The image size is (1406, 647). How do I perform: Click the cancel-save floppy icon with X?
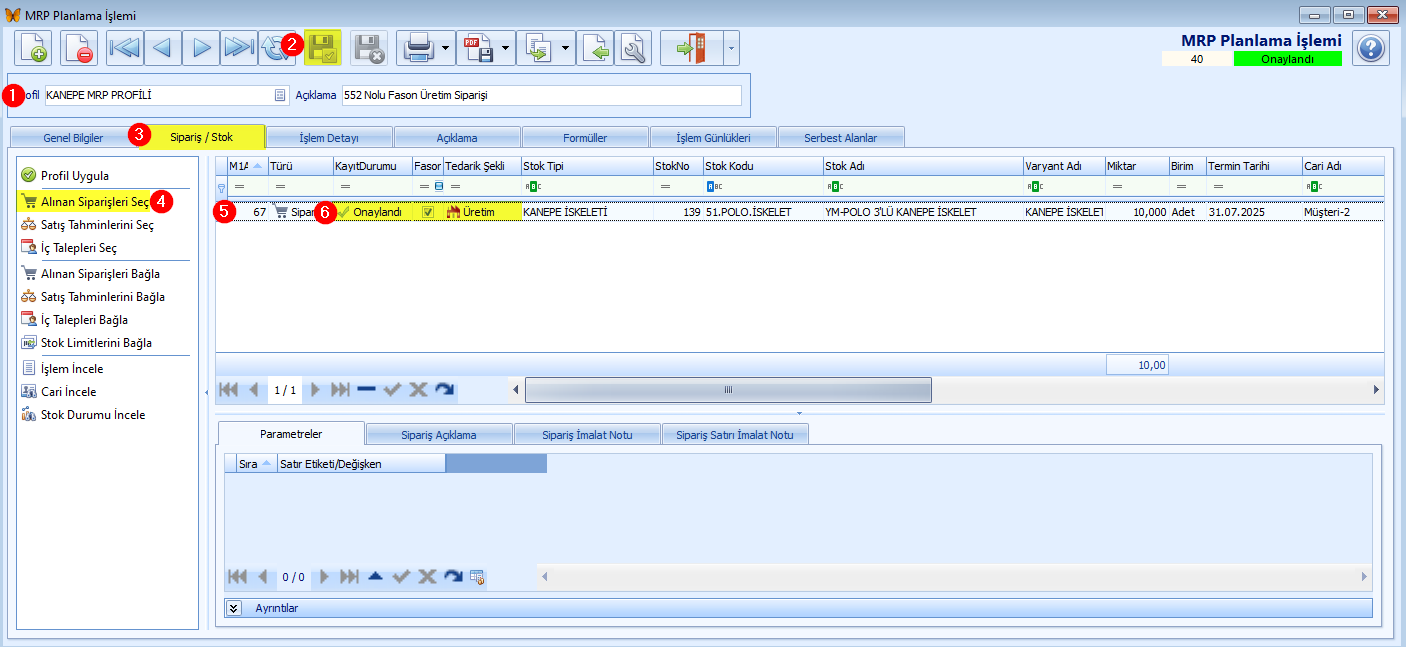(369, 48)
